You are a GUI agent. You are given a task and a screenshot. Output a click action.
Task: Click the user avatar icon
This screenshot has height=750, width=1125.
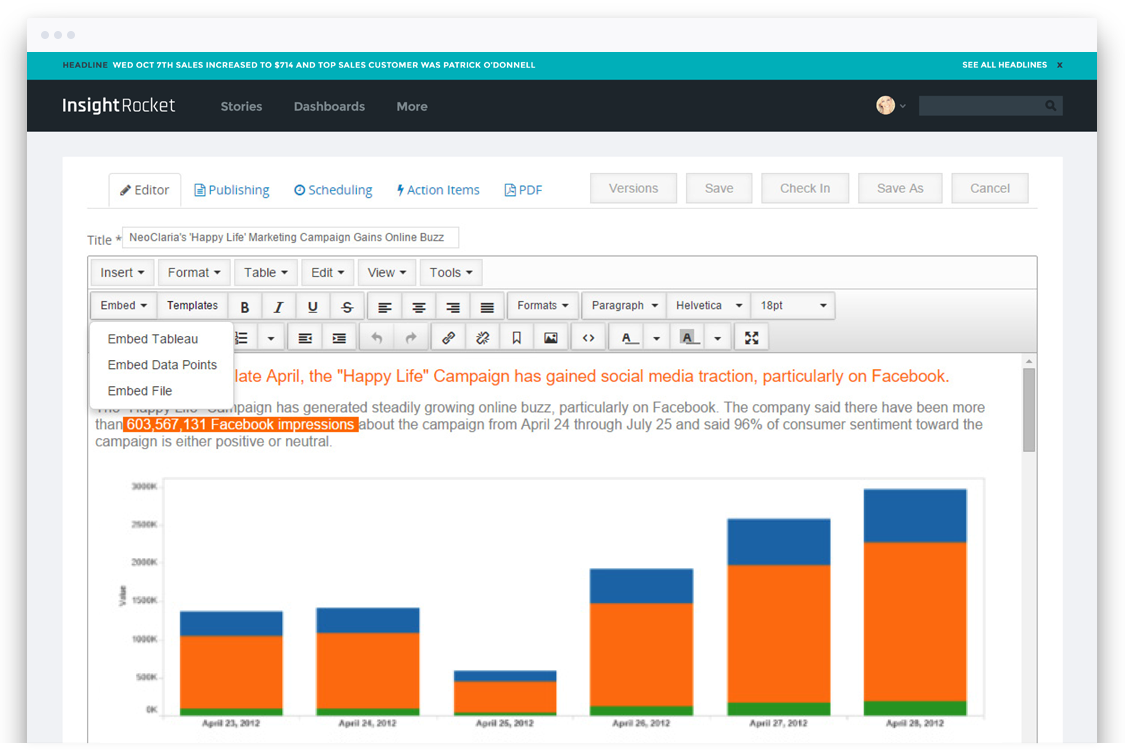click(x=885, y=106)
